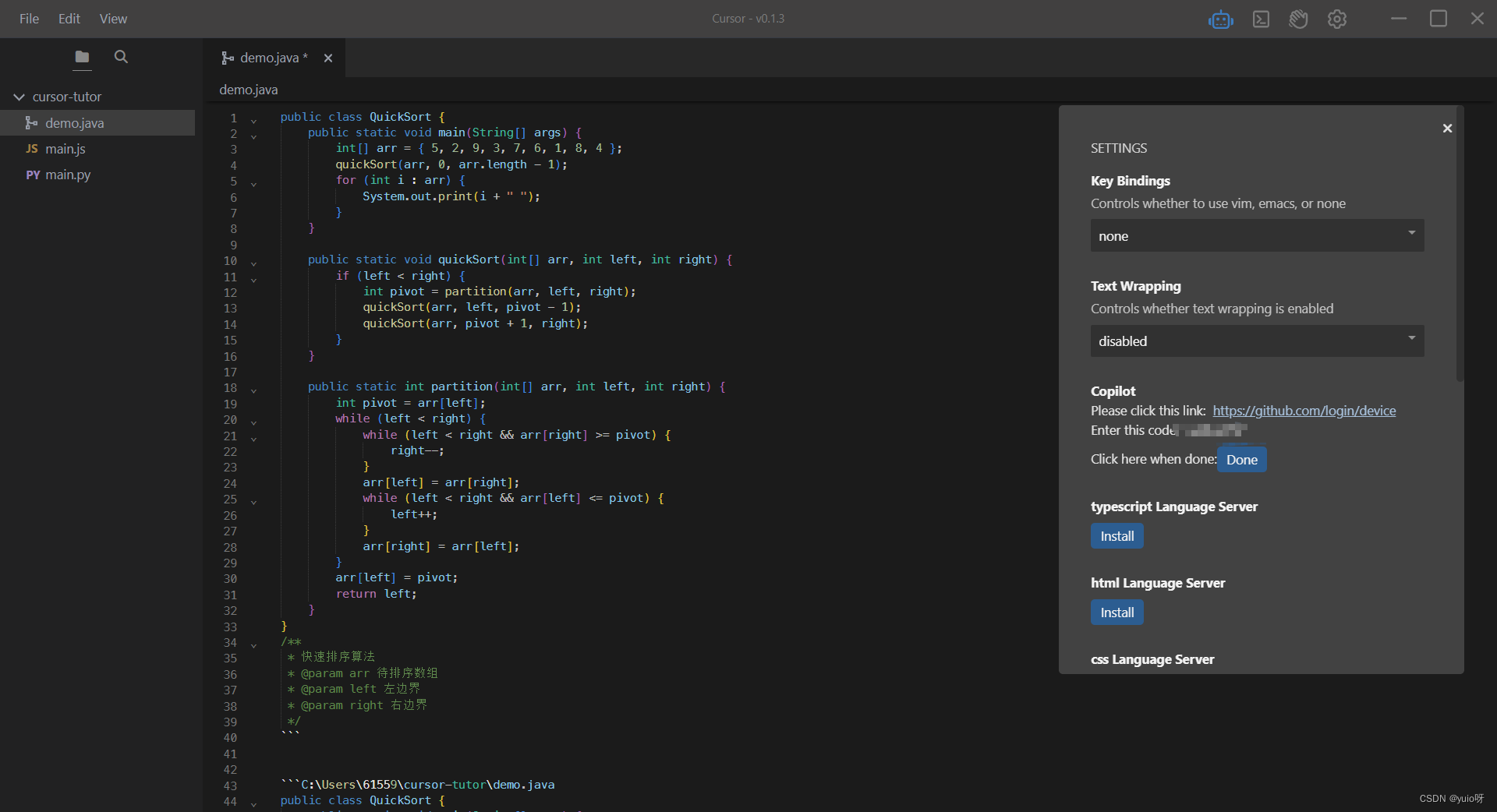Open the search magnifier icon in sidebar

click(x=121, y=57)
